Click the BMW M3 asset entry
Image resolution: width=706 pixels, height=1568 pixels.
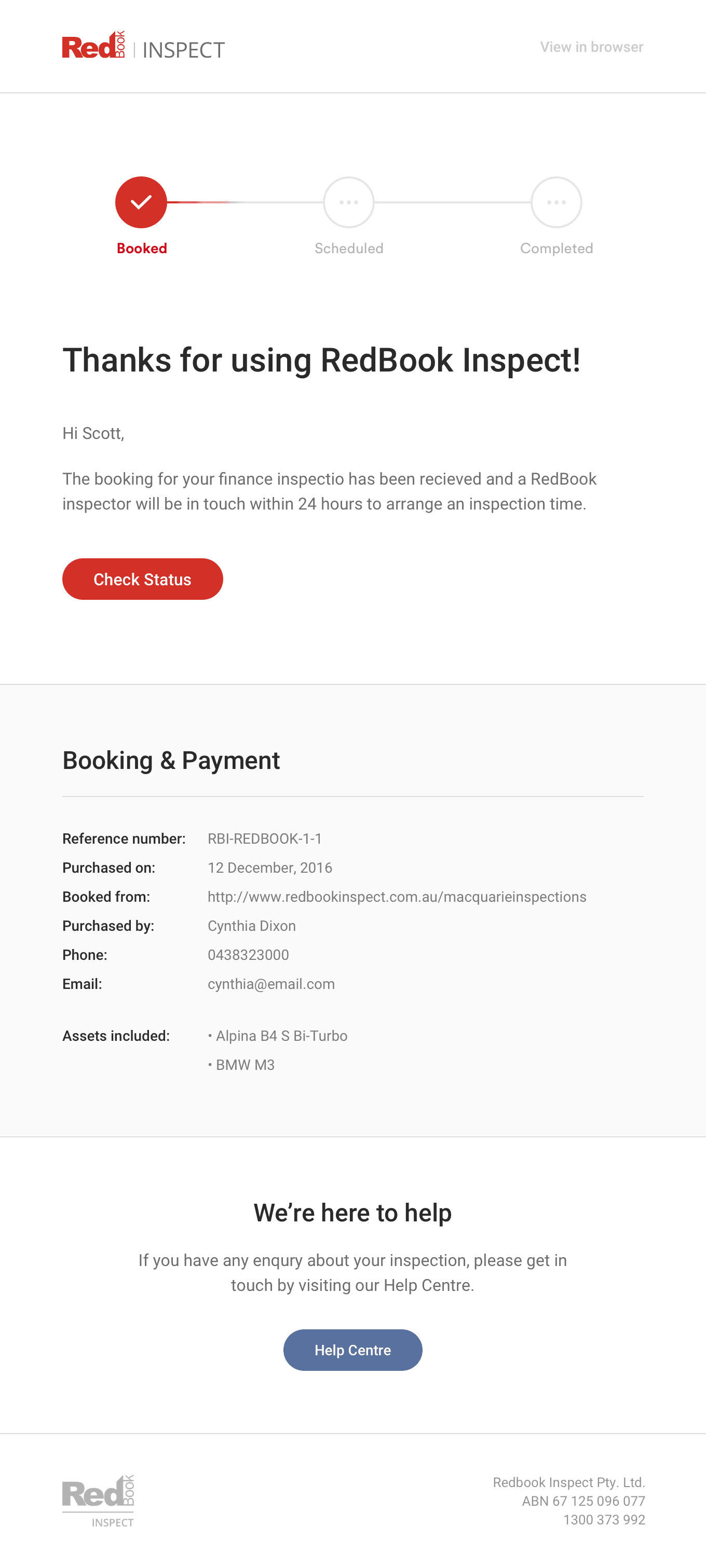point(245,1065)
